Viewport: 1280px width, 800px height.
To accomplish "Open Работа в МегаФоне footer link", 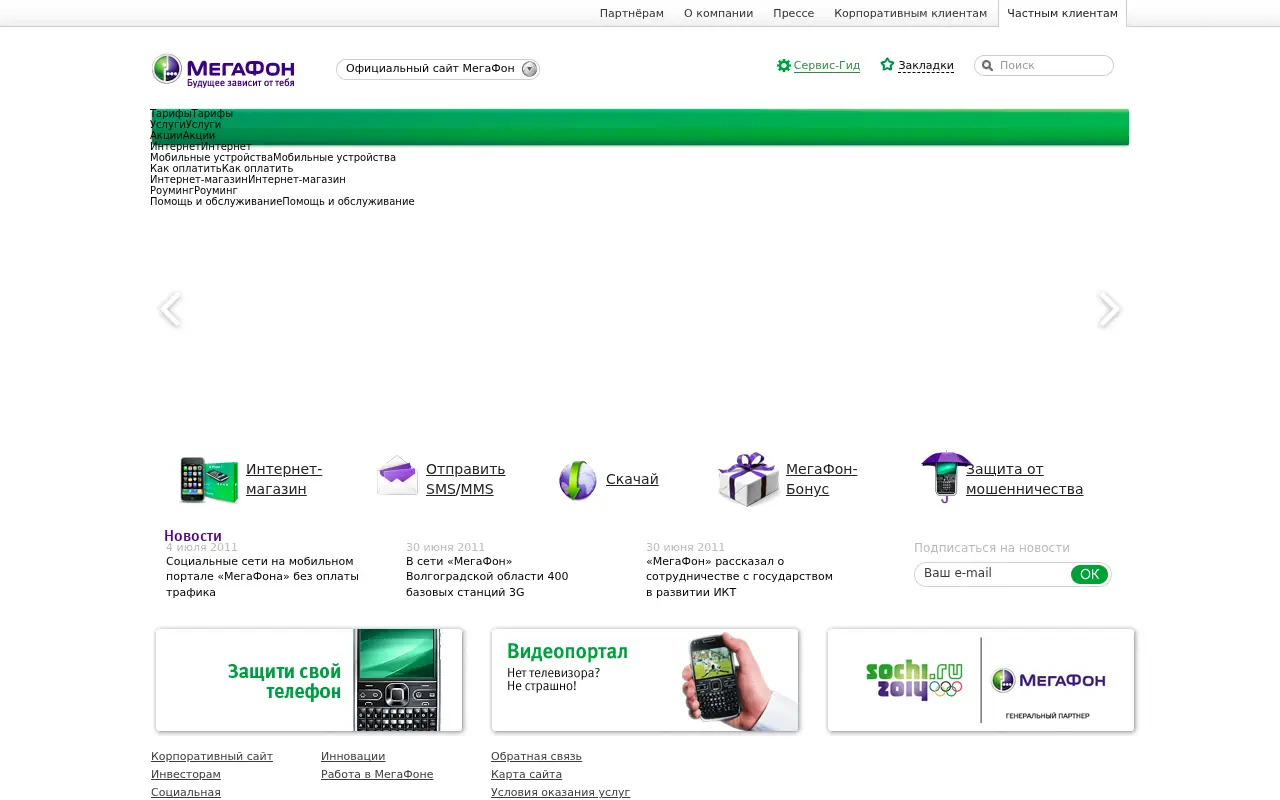I will tap(377, 775).
